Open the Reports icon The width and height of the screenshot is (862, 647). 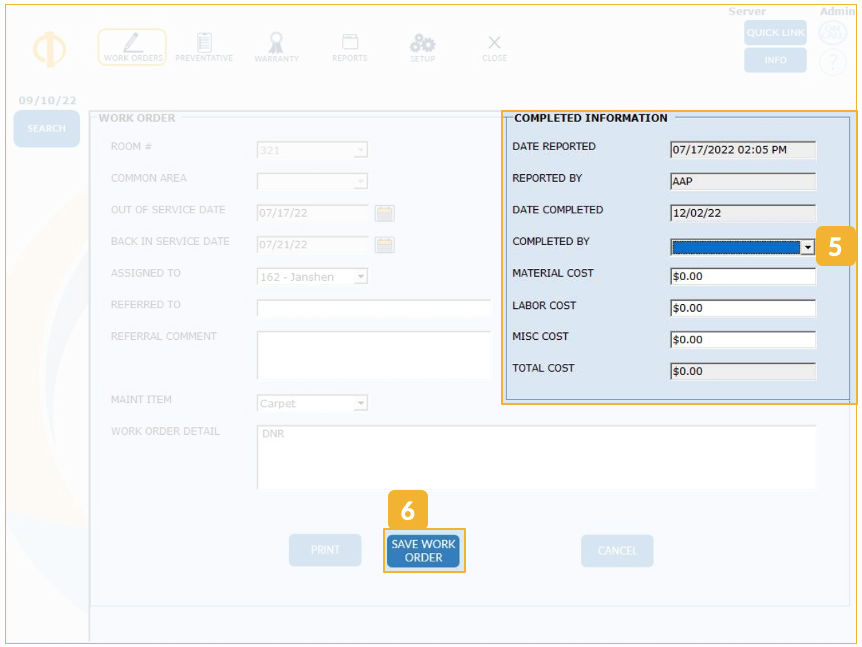350,47
